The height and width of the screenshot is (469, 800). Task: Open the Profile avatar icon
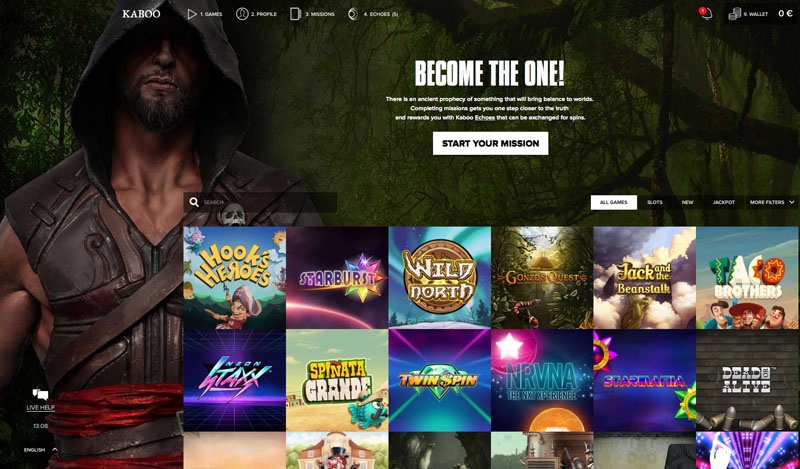[242, 14]
